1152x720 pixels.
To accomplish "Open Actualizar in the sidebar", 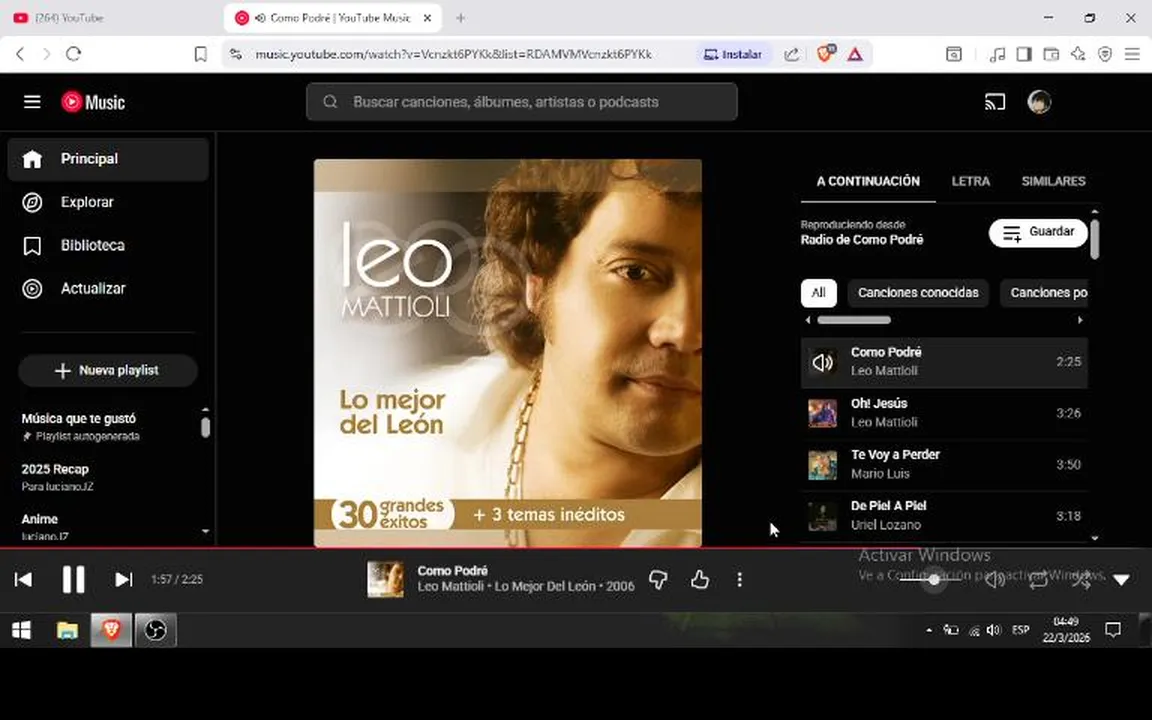I will (108, 289).
